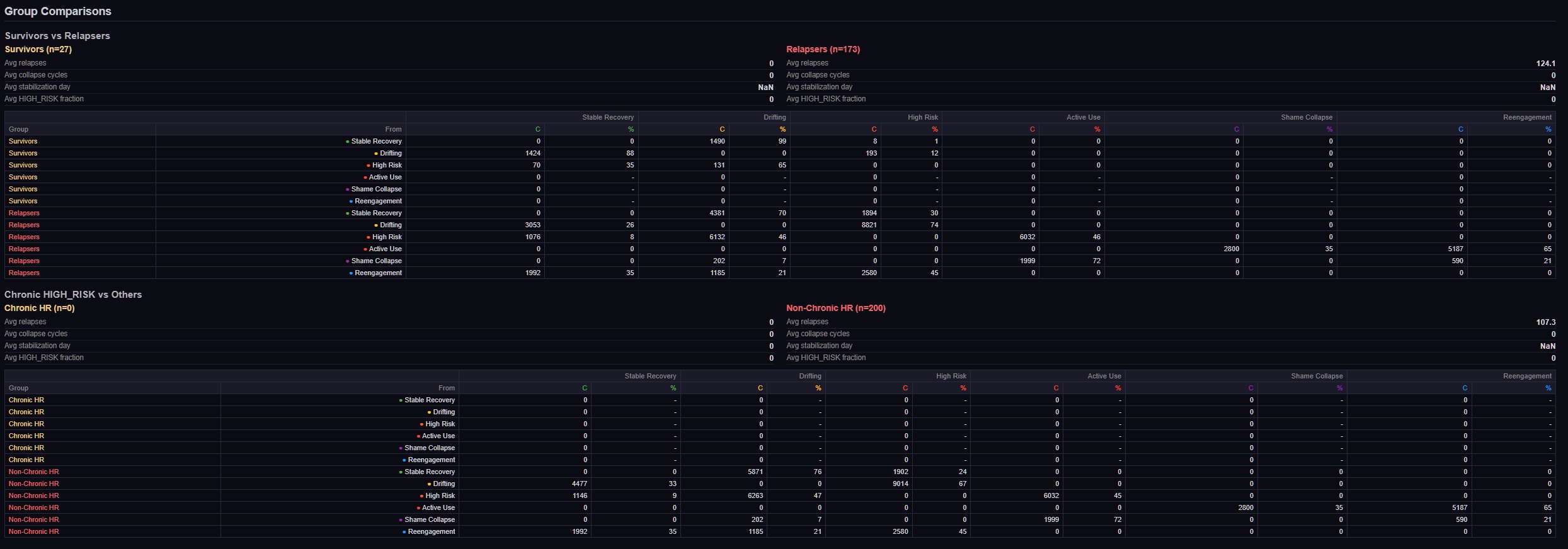The width and height of the screenshot is (1568, 549).
Task: Click NaN stabilization value under Survivors (n=27)
Action: 765,88
